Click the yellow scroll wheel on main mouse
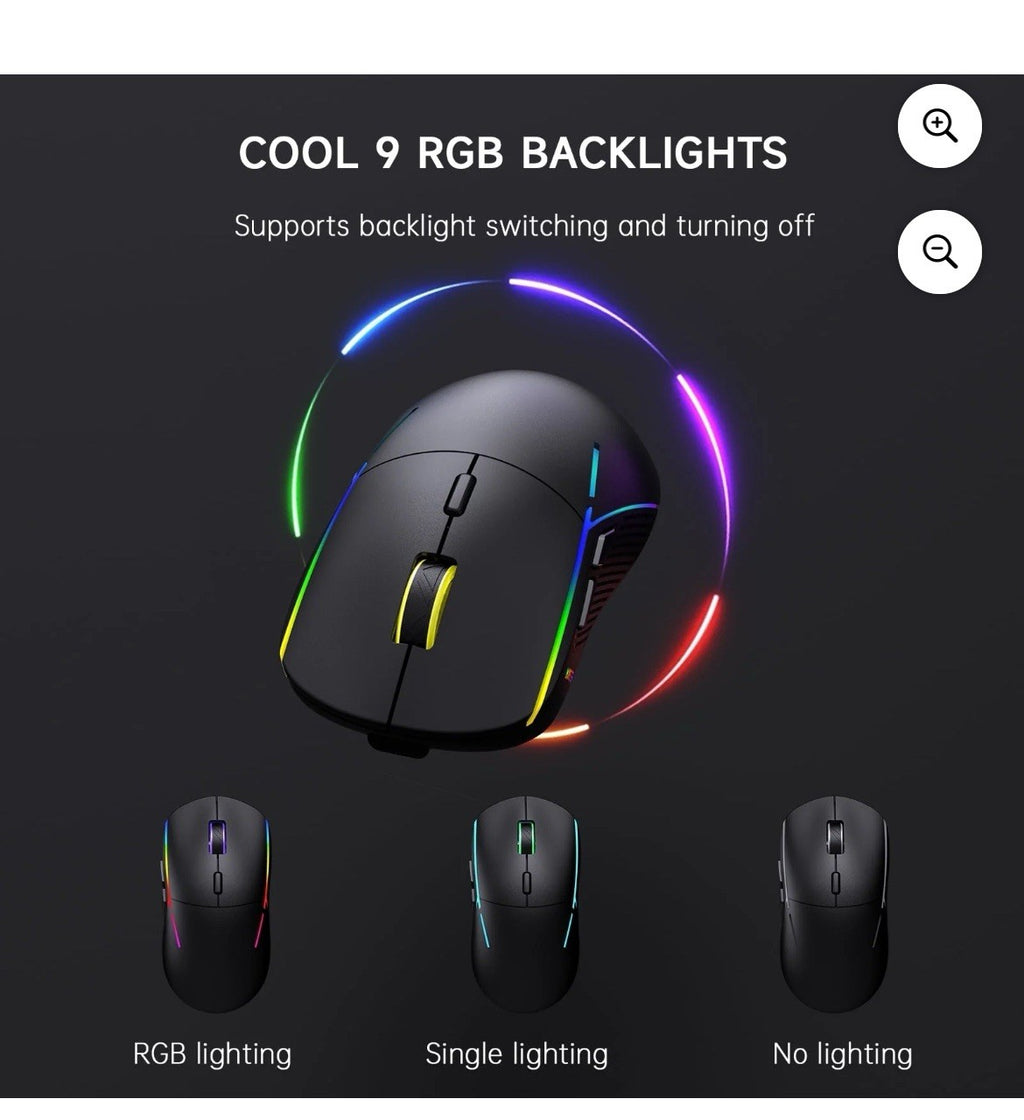The image size is (1024, 1120). coord(426,600)
